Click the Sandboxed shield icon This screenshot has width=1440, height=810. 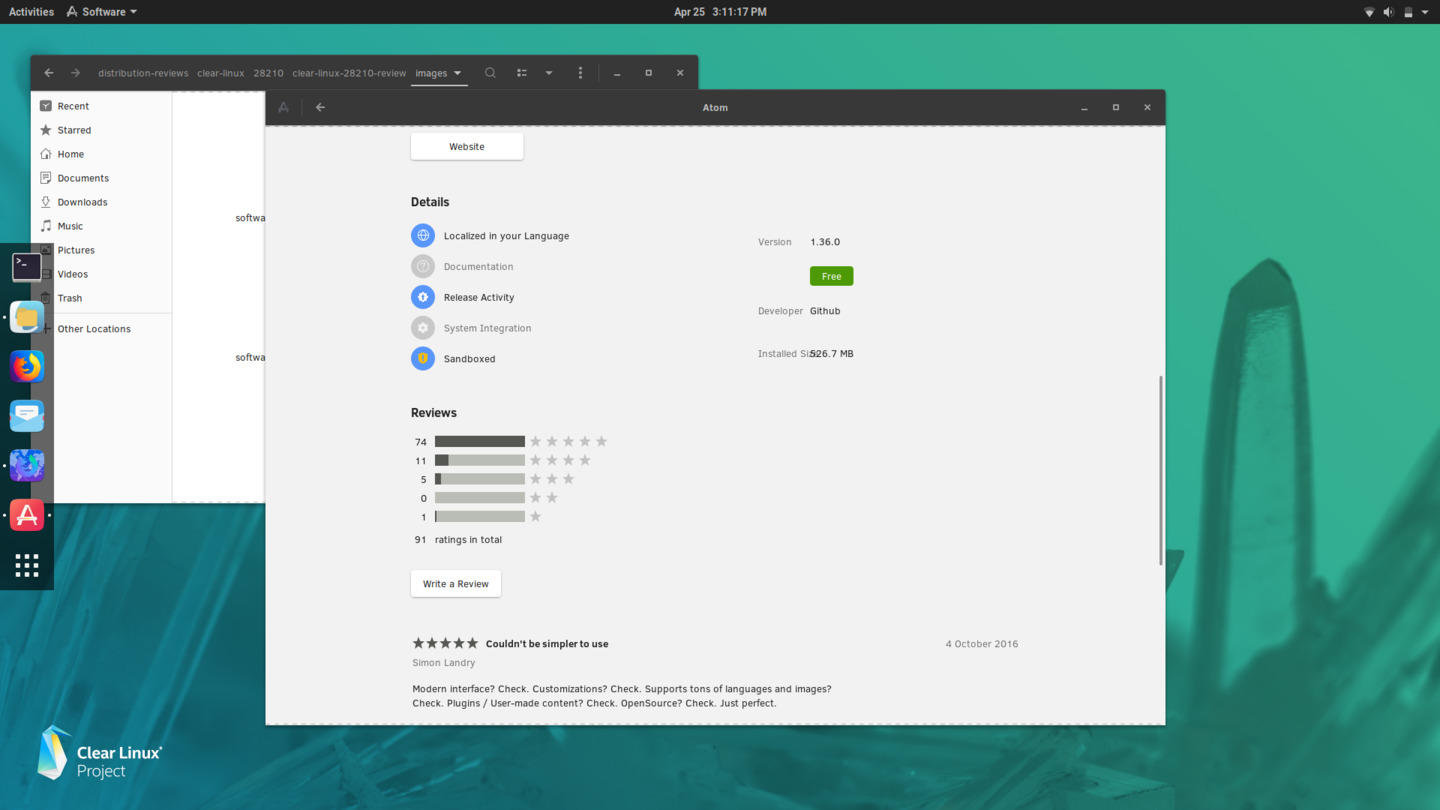[x=423, y=358]
